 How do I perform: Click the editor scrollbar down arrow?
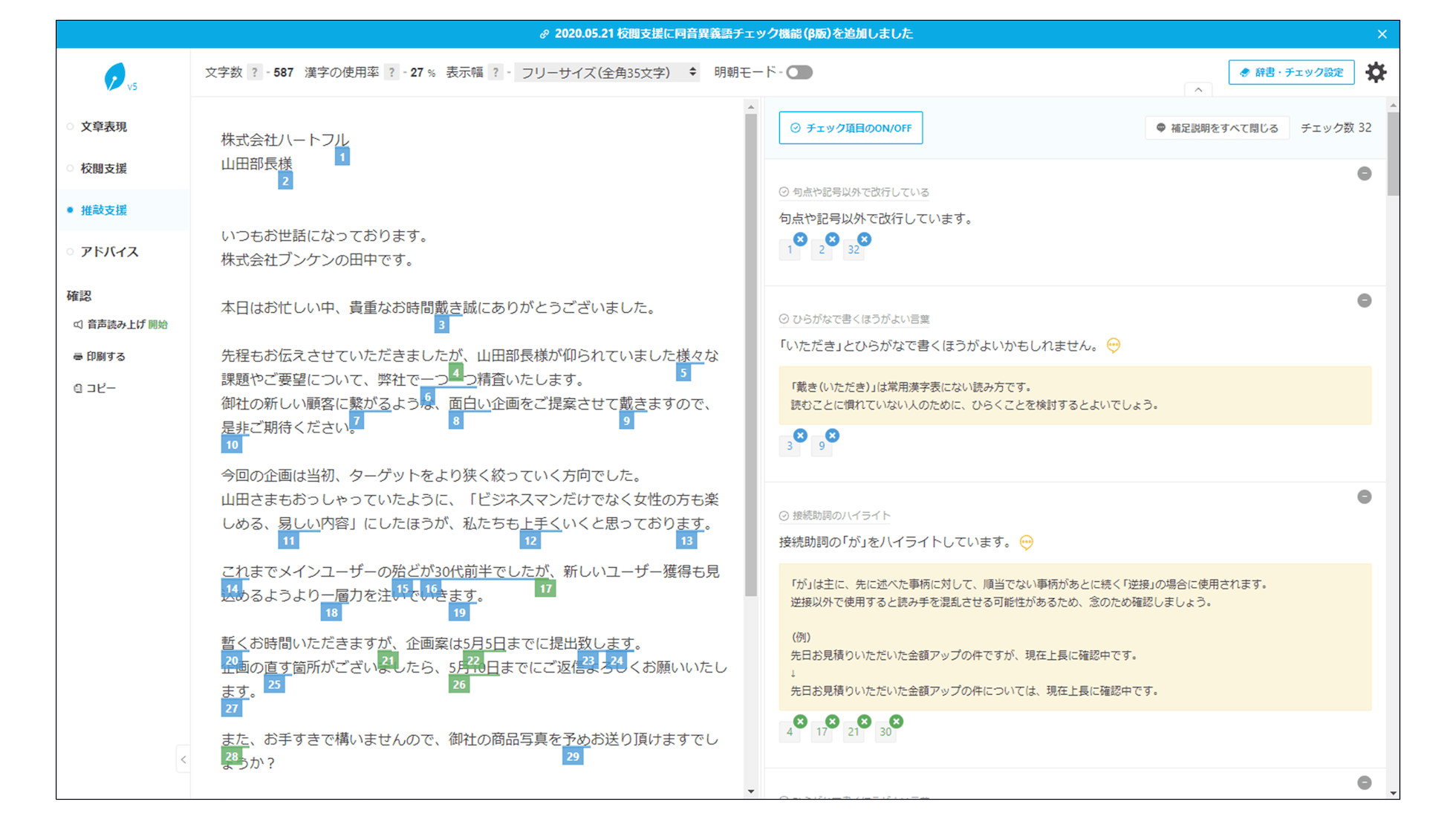751,792
